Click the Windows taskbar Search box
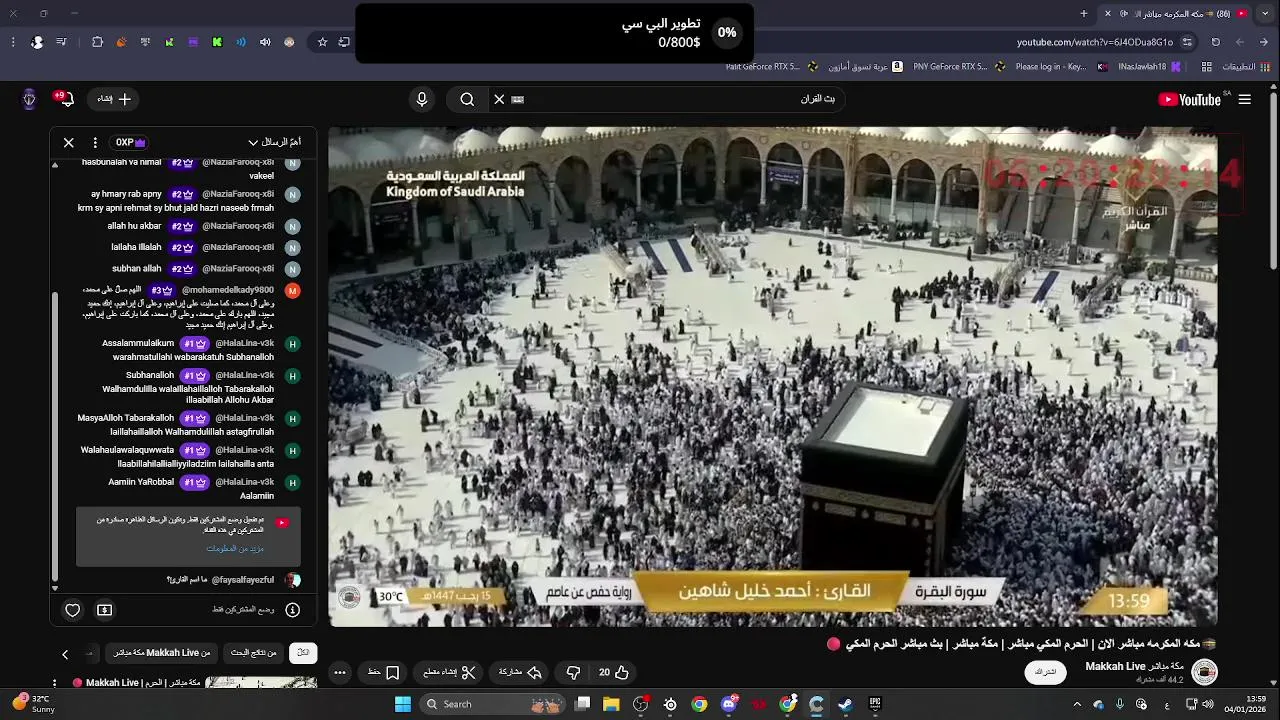 (492, 704)
